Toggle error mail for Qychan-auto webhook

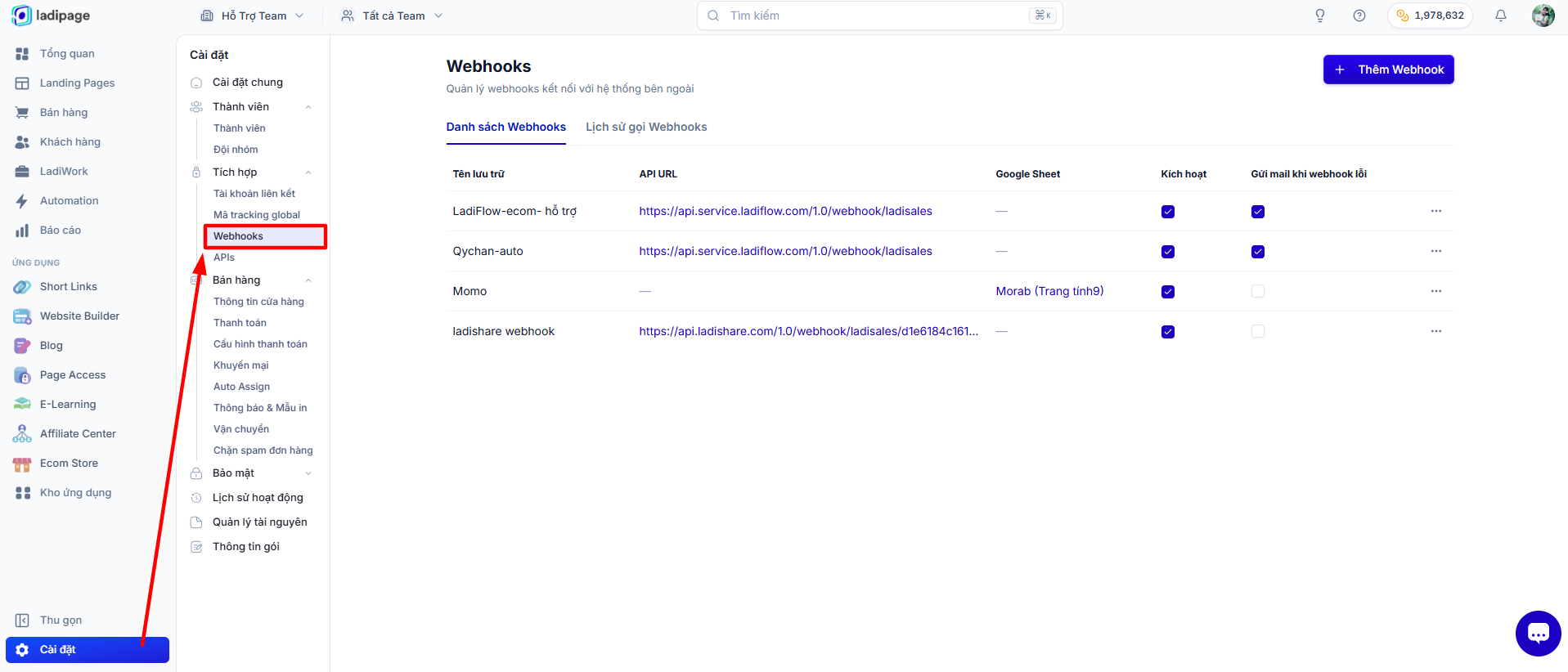point(1258,252)
